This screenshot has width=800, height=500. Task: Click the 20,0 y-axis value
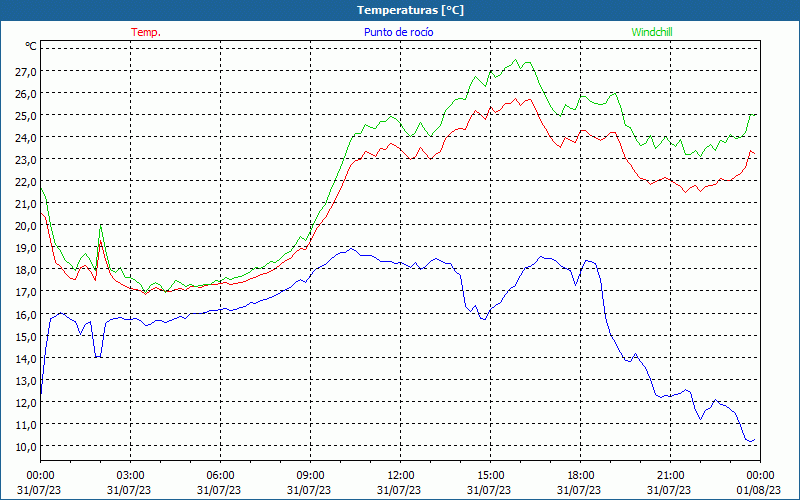[26, 226]
